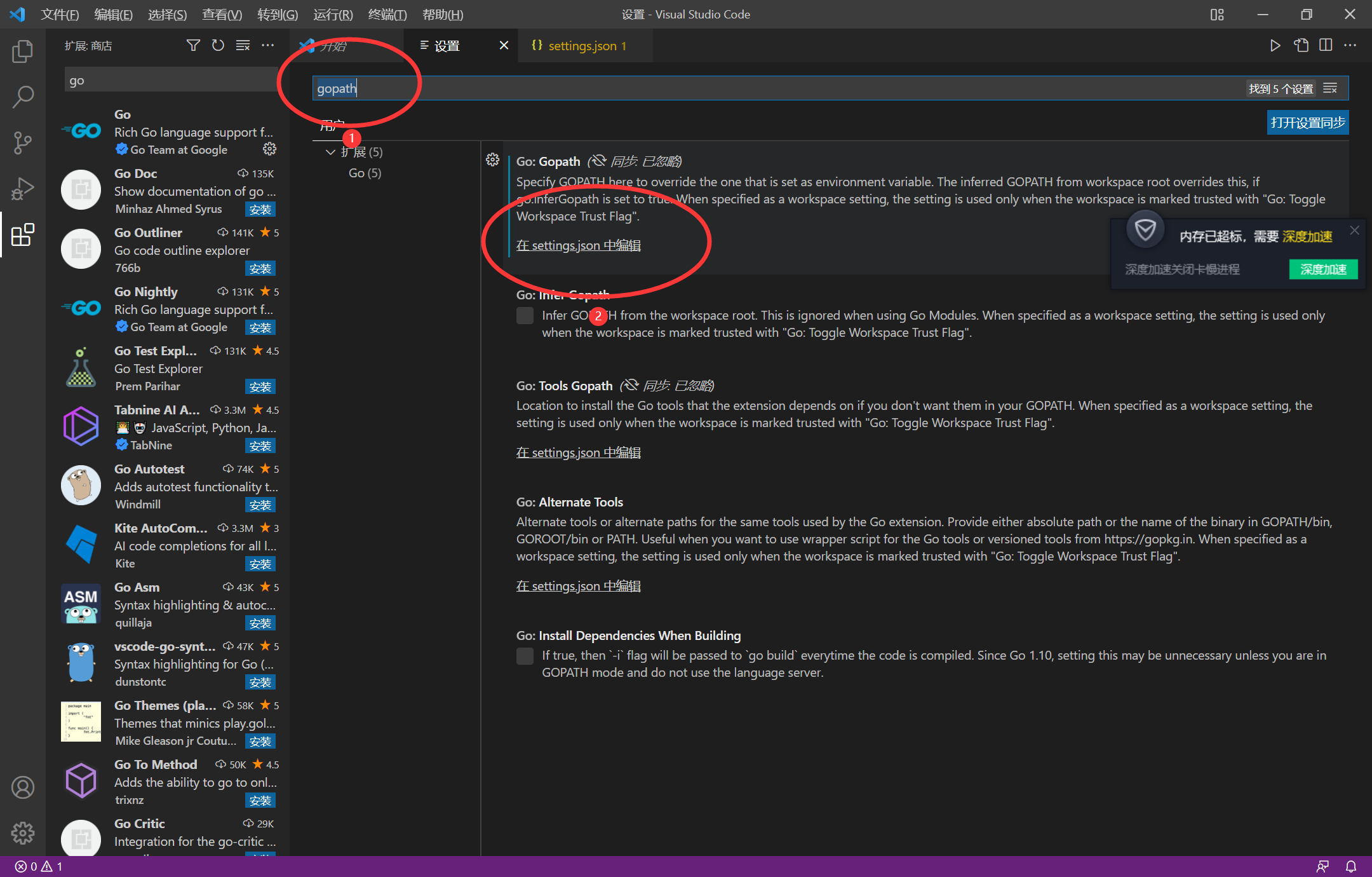Open the 转到(G) menu
Image resolution: width=1372 pixels, height=877 pixels.
pos(278,15)
